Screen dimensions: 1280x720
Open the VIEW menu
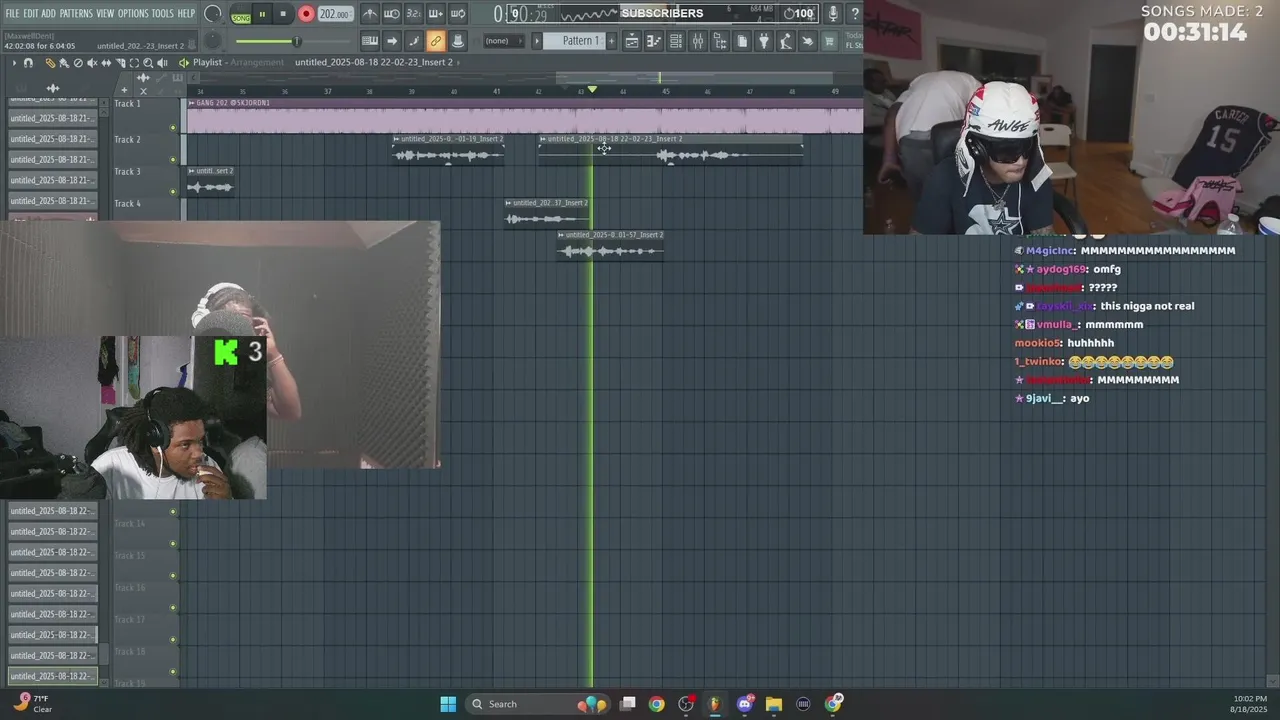click(x=105, y=14)
